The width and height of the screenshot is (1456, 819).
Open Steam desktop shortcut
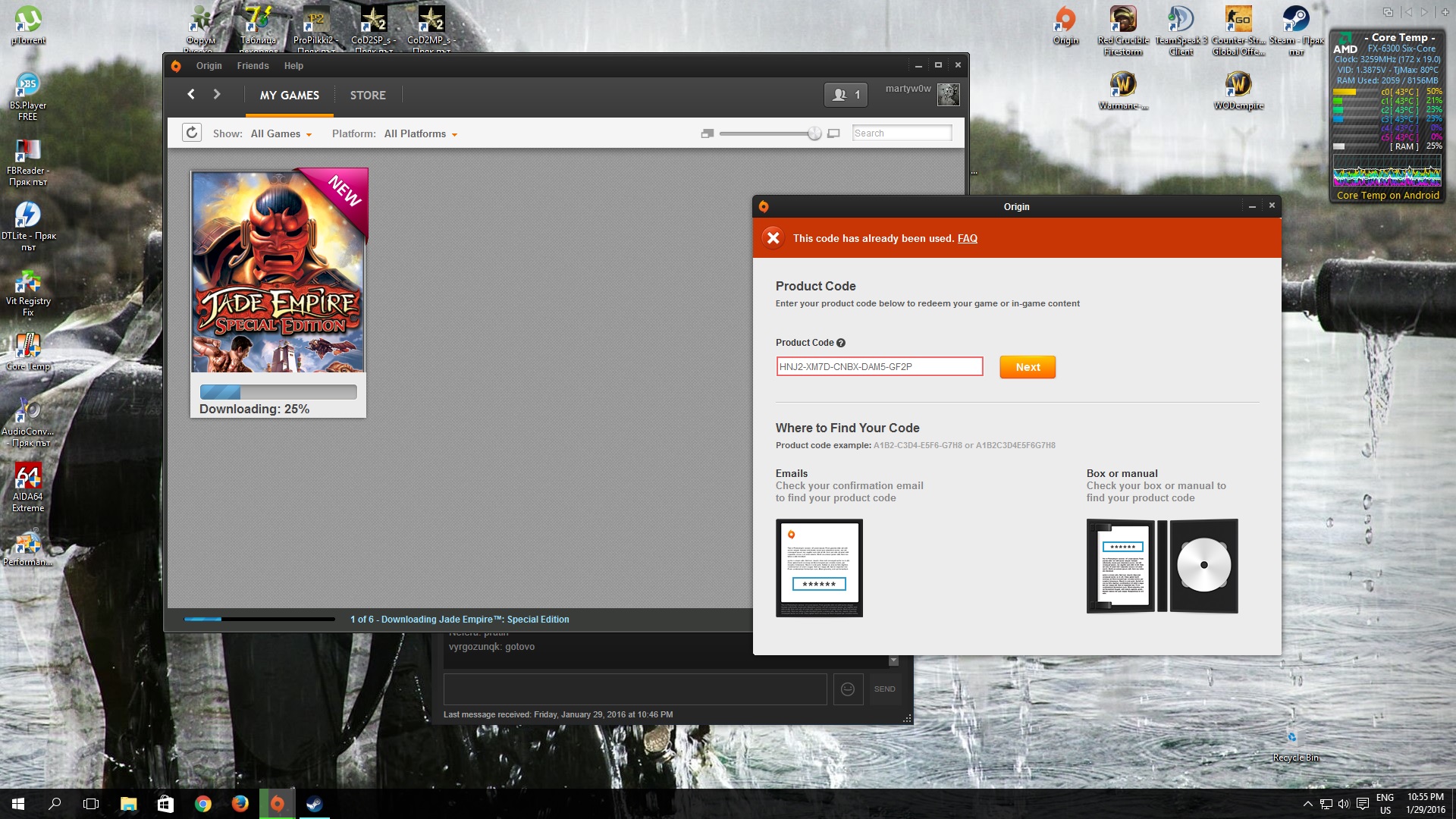click(1296, 30)
